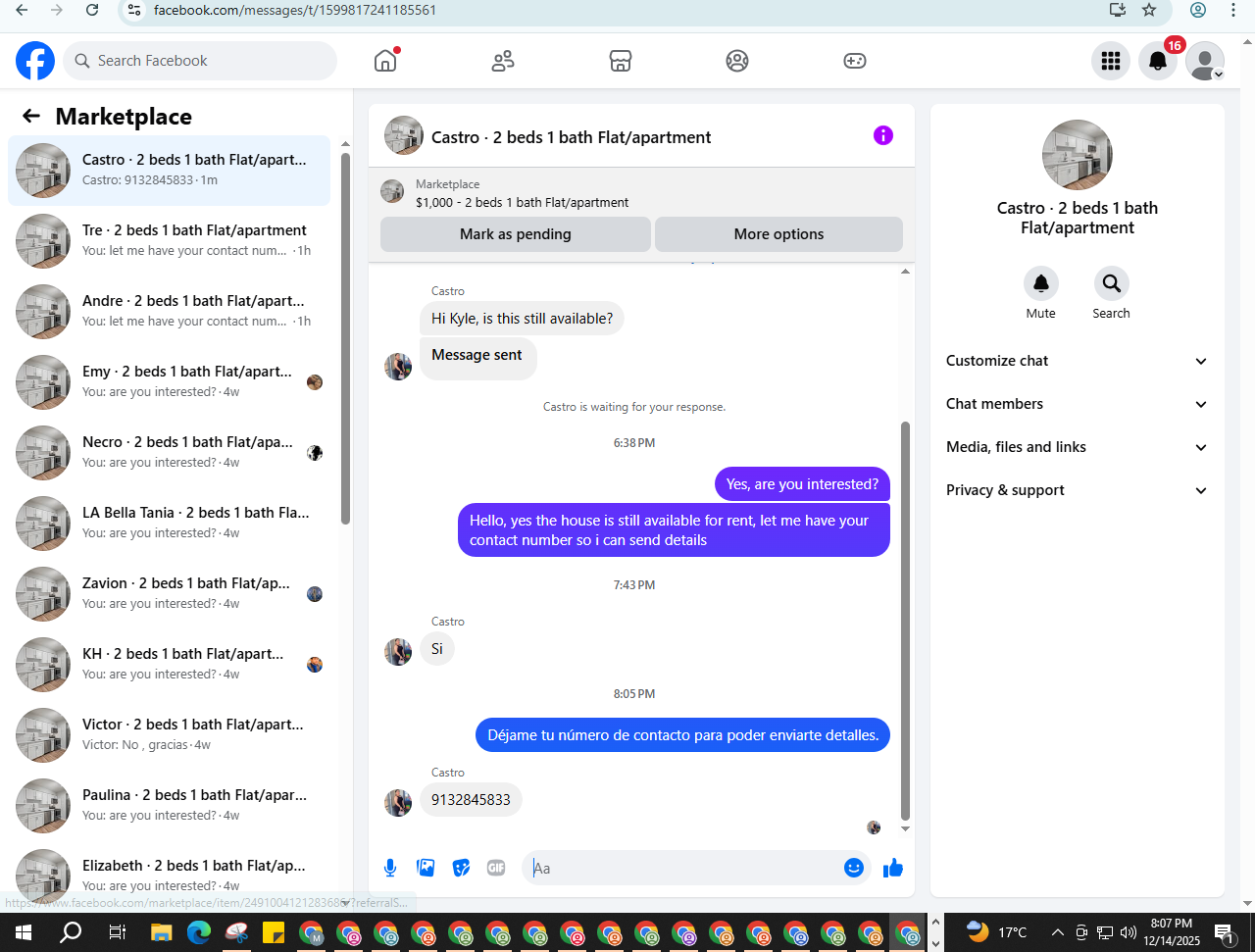The image size is (1255, 952).
Task: Open the Andre conversation
Action: coord(170,312)
